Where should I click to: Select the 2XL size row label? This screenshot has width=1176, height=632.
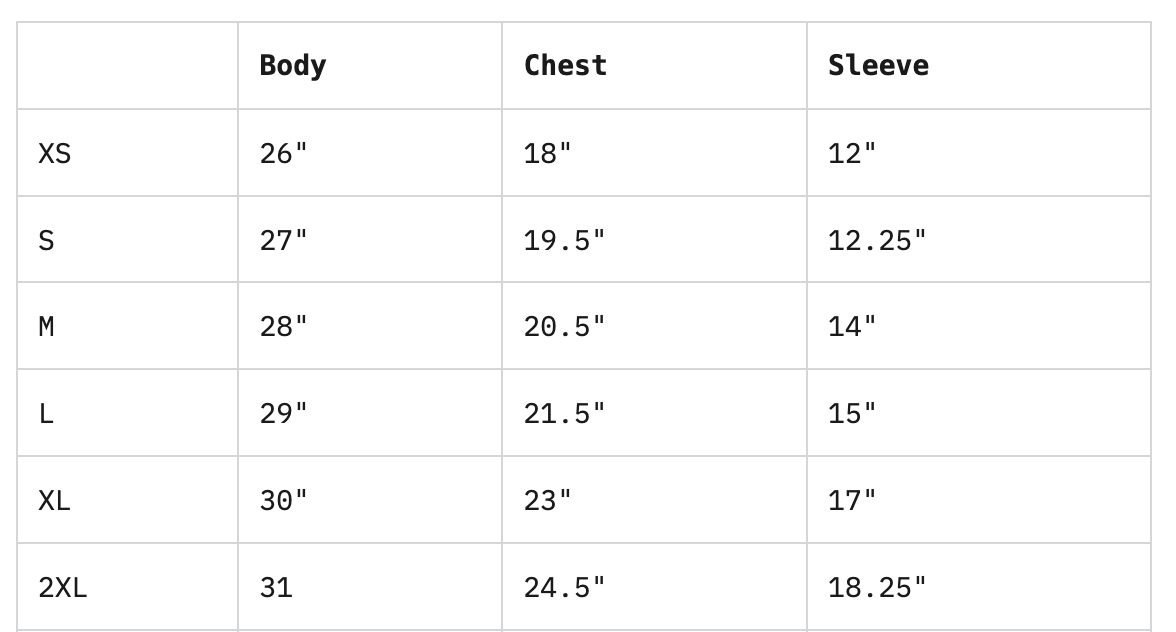click(x=63, y=588)
